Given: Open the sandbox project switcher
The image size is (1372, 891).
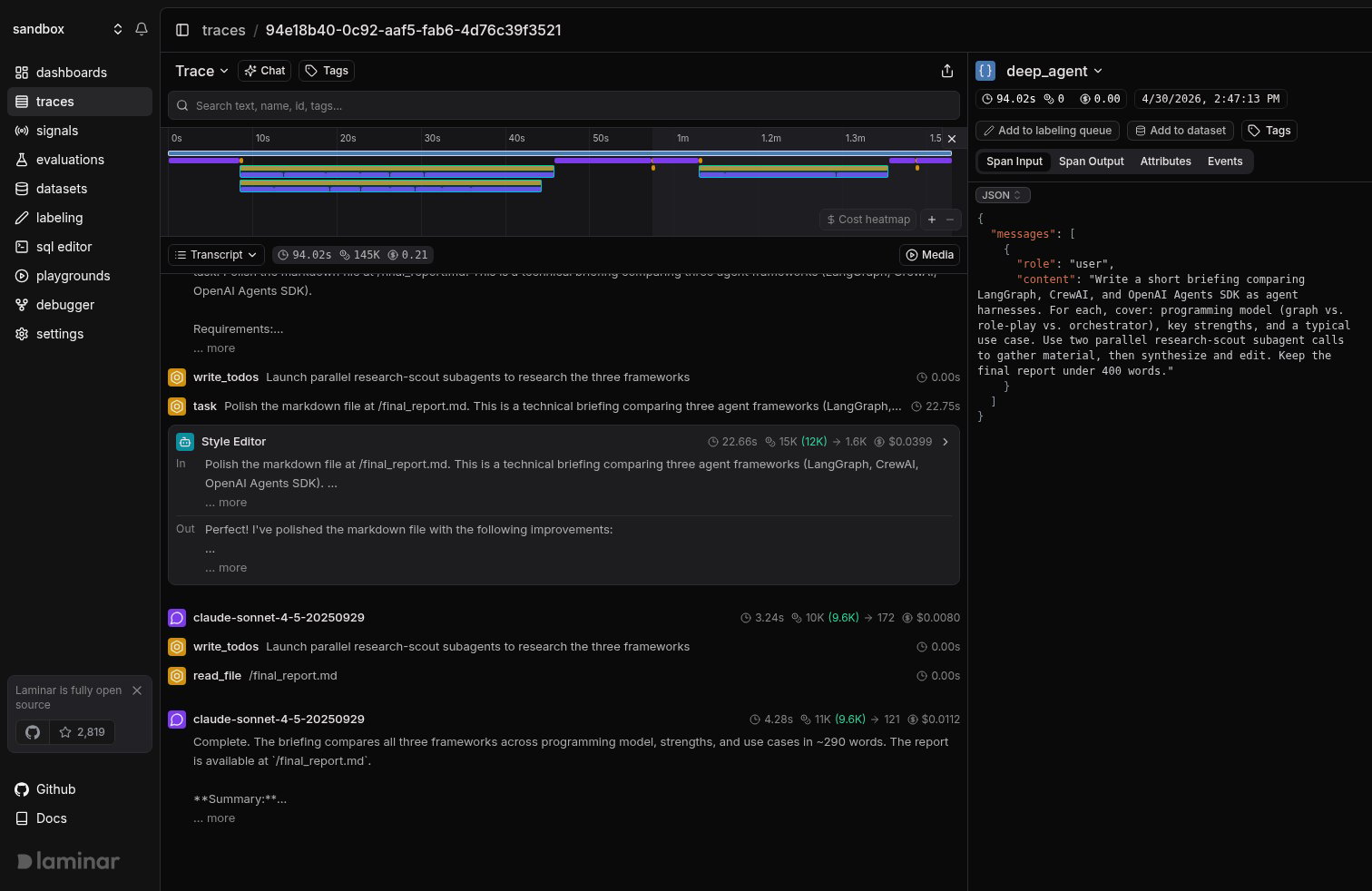Looking at the screenshot, I should pos(68,29).
